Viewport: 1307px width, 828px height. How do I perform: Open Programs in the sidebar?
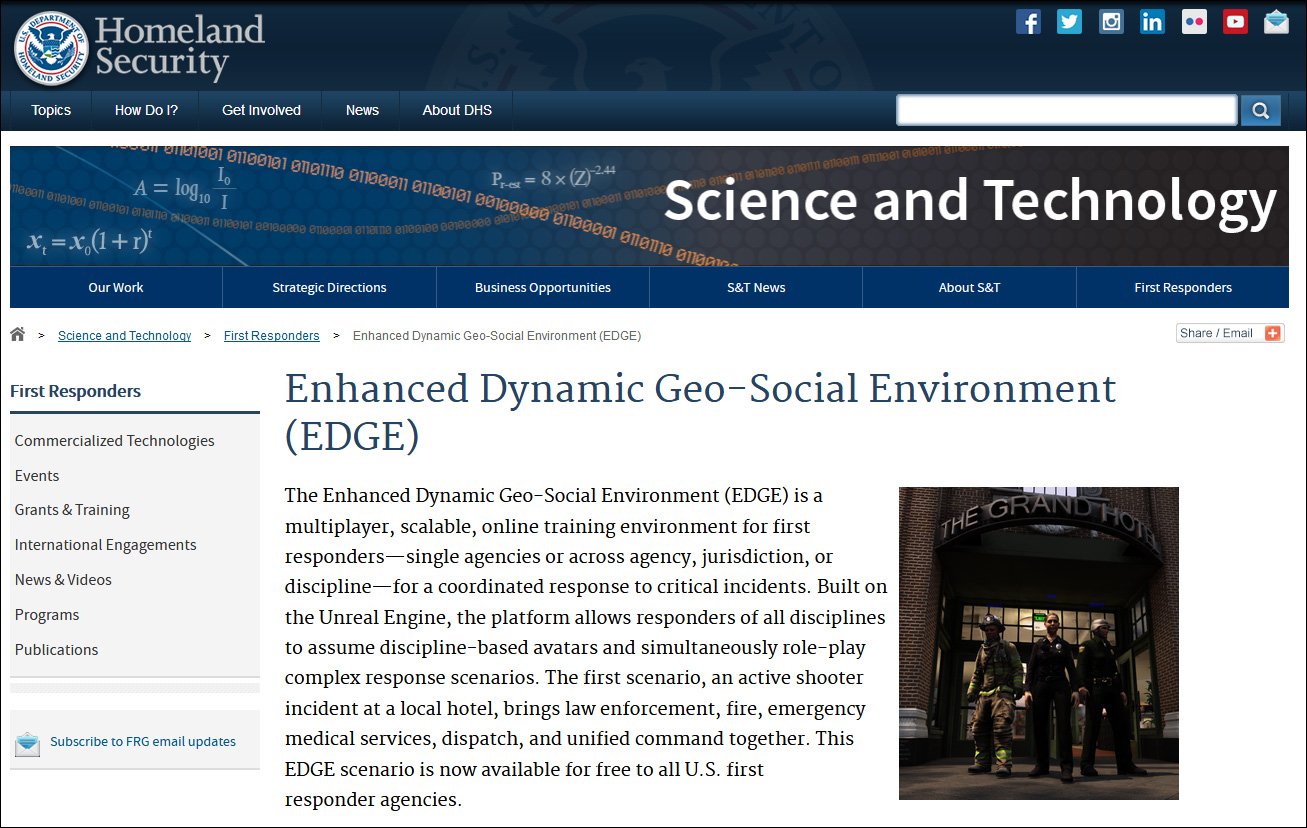(x=47, y=615)
